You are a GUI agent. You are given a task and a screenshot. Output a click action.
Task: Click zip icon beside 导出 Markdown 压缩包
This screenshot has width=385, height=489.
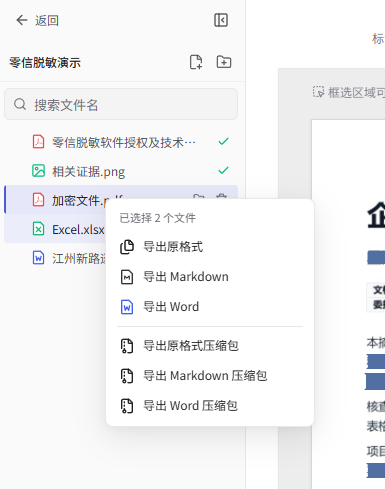pyautogui.click(x=127, y=376)
